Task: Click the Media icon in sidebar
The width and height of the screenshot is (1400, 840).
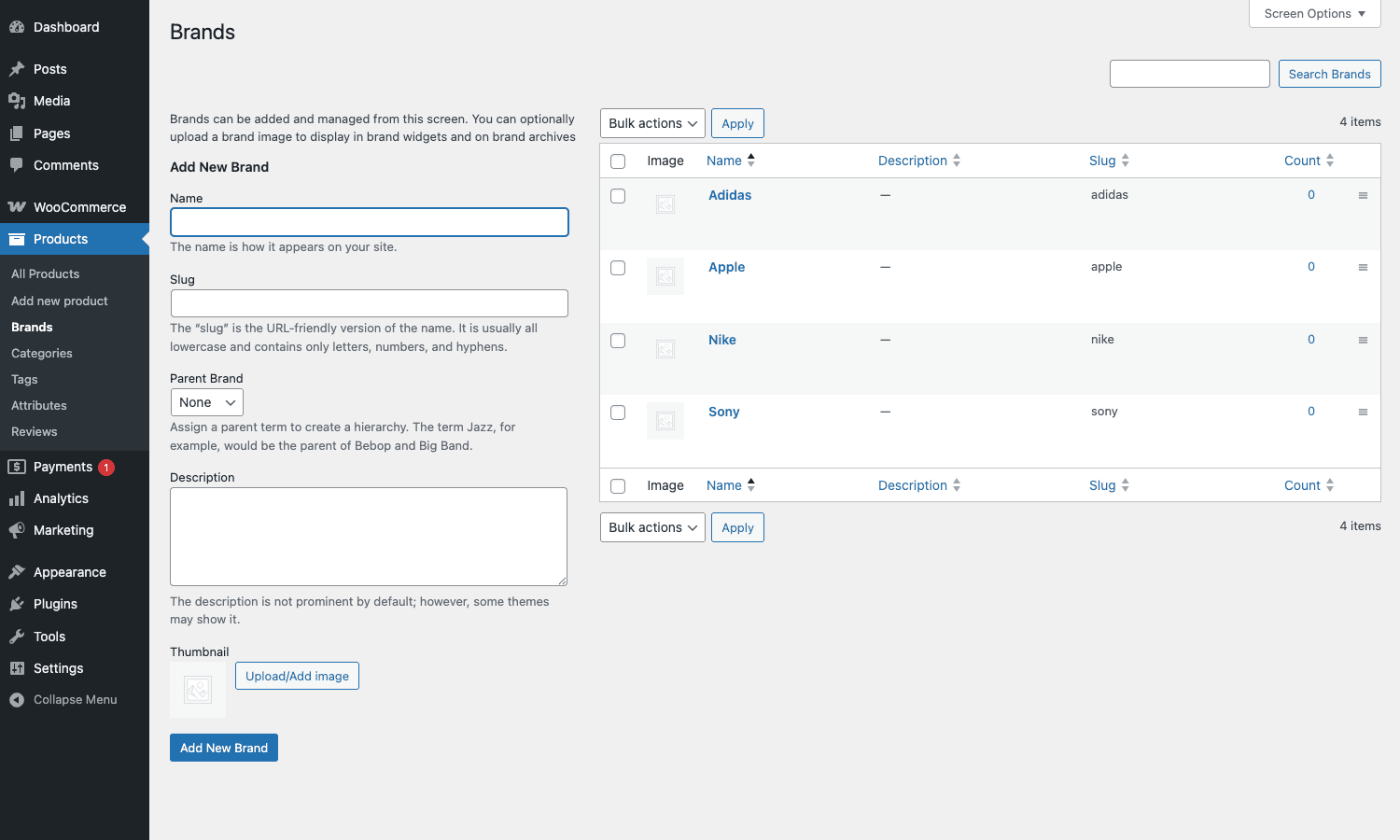Action: [17, 101]
